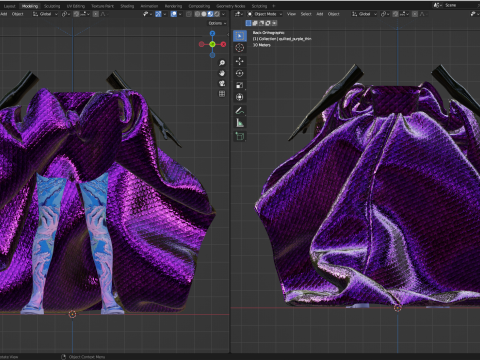Click 'Object Context Menu' in status bar

click(87, 357)
